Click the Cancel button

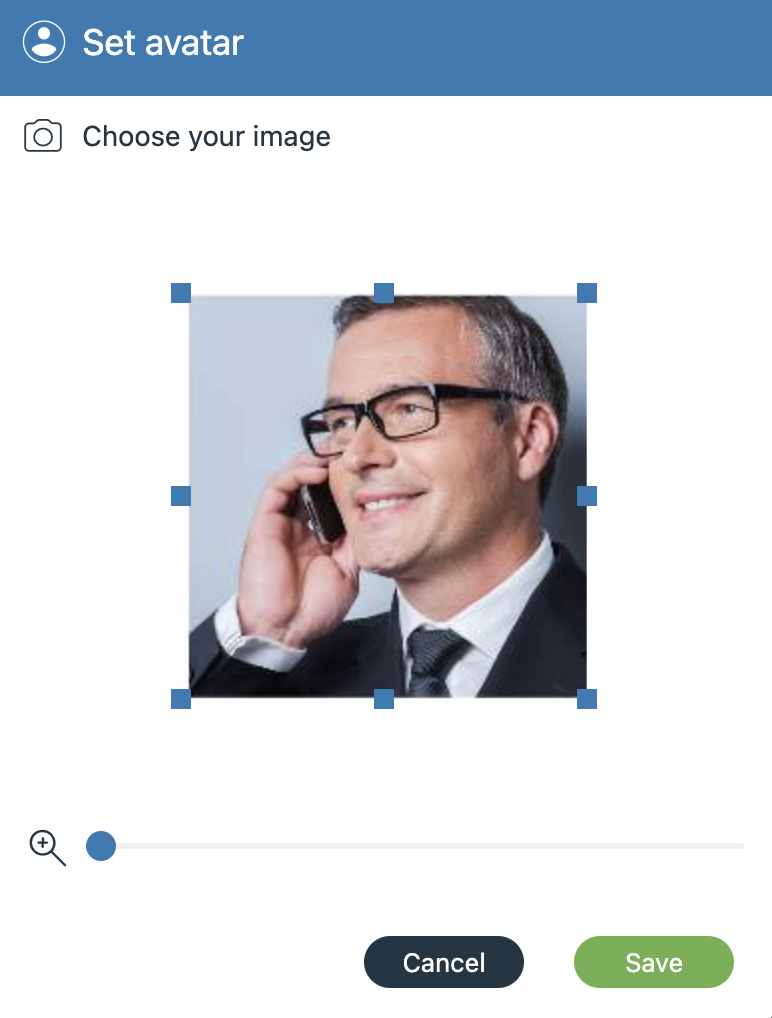click(443, 962)
